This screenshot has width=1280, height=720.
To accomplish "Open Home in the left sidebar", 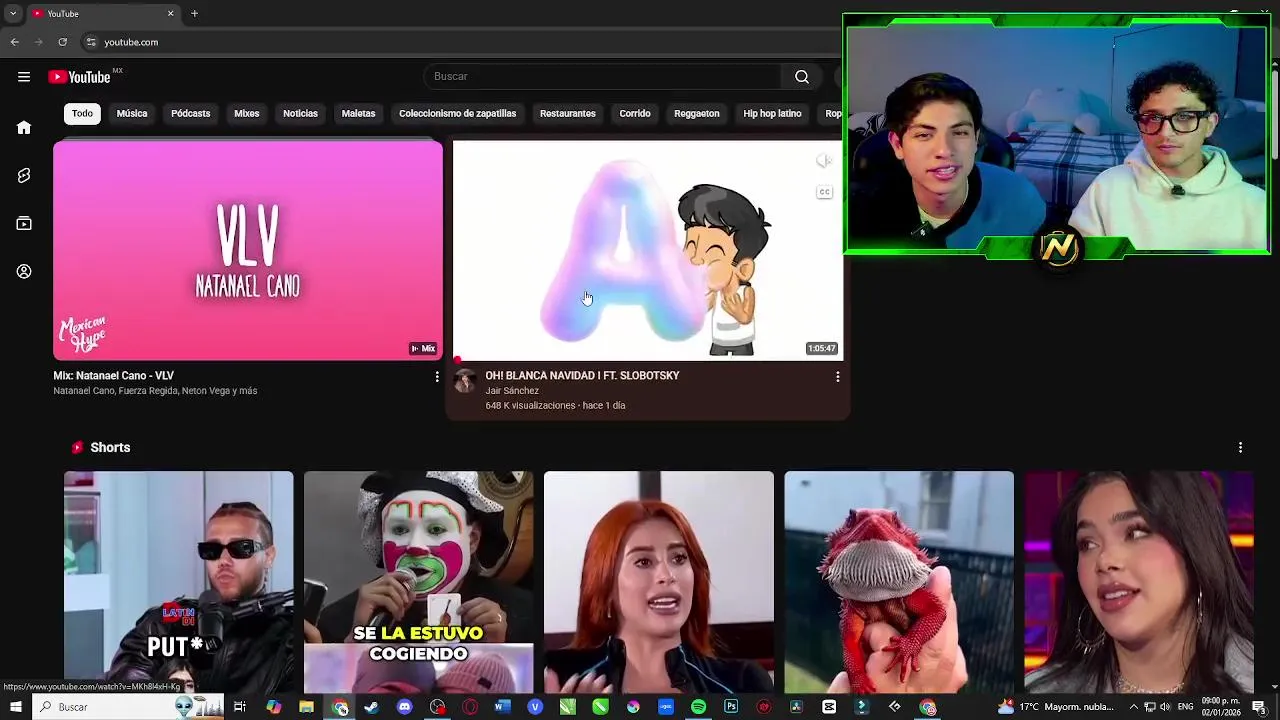I will 24,127.
